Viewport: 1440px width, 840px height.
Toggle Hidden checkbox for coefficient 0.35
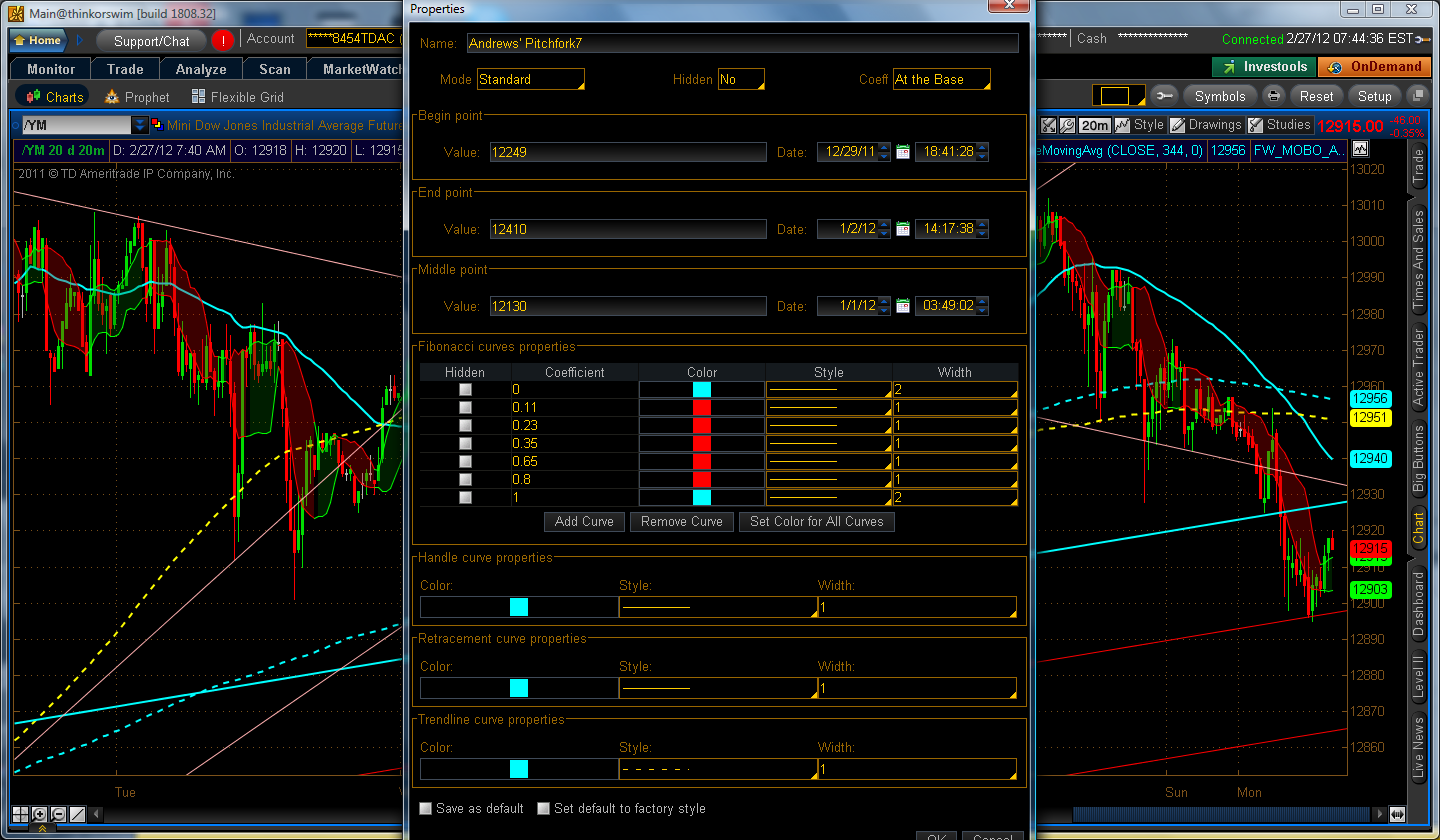(x=465, y=443)
